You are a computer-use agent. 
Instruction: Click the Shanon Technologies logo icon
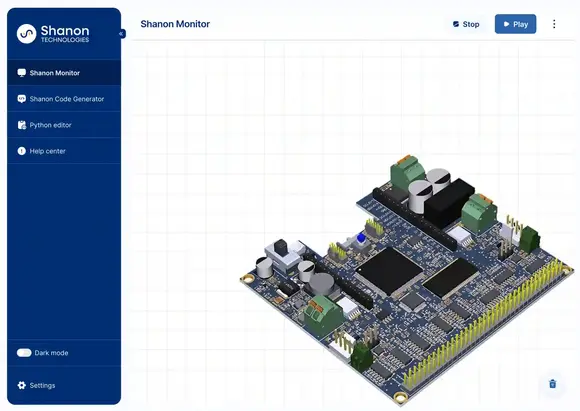27,34
